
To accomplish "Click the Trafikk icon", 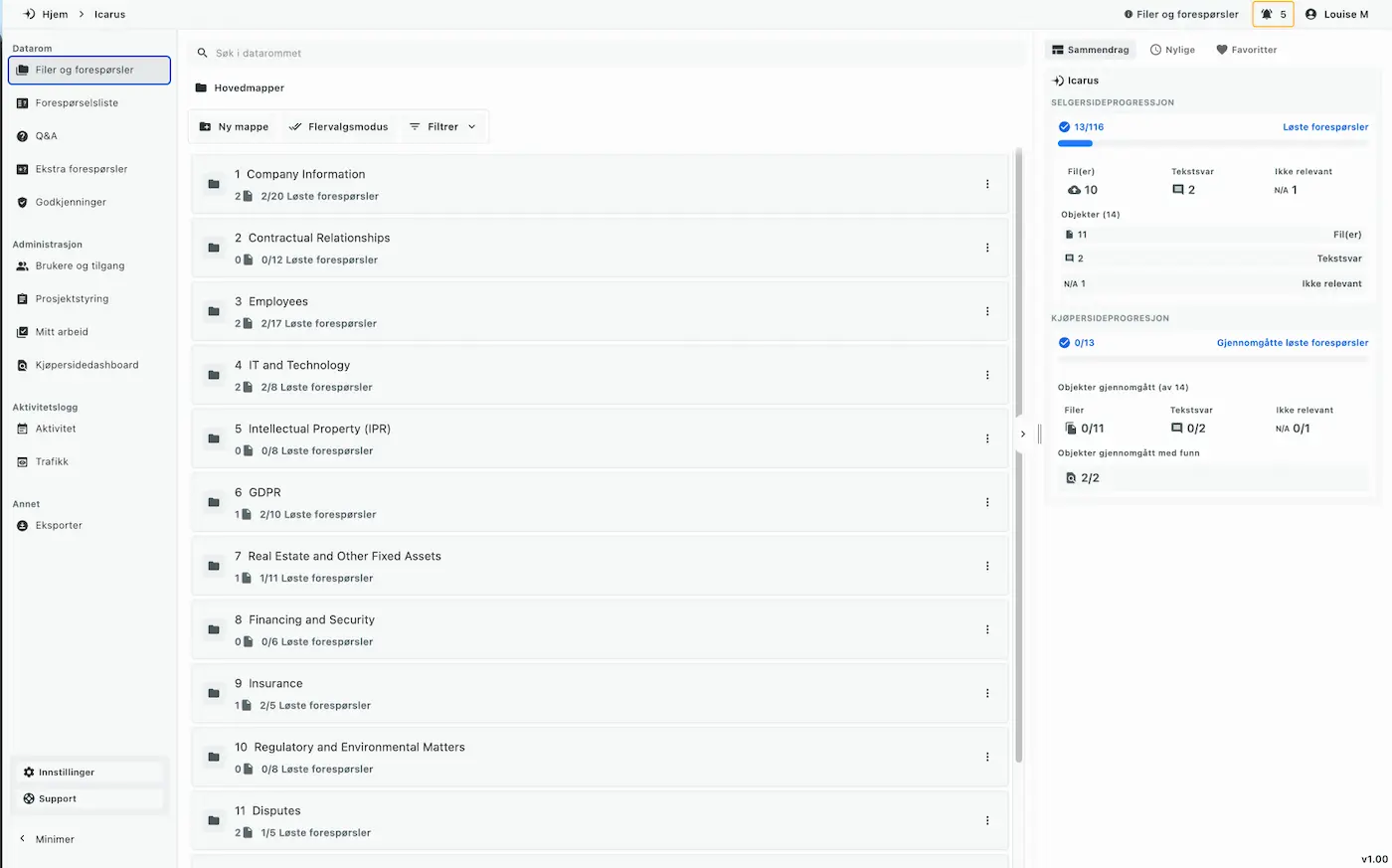I will click(23, 461).
